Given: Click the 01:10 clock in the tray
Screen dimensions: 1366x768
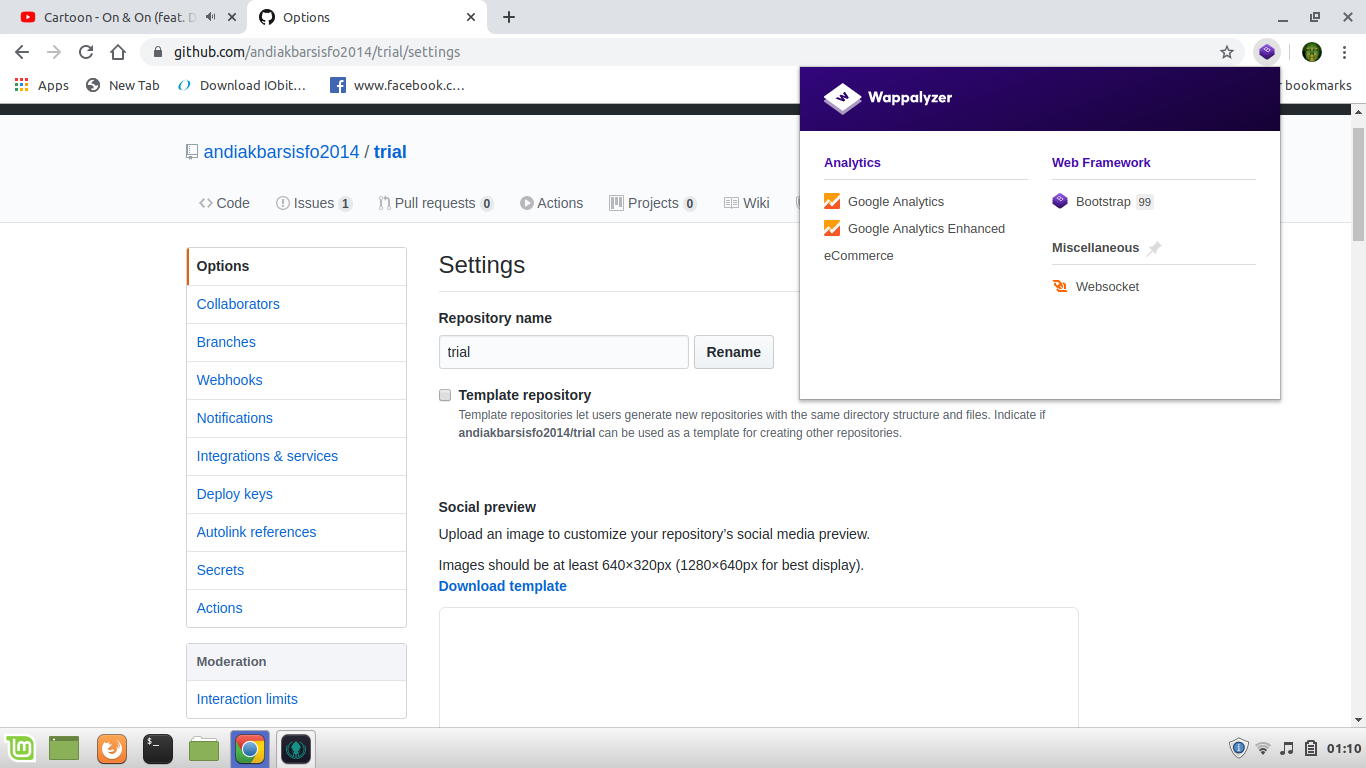Looking at the screenshot, I should click(x=1344, y=748).
